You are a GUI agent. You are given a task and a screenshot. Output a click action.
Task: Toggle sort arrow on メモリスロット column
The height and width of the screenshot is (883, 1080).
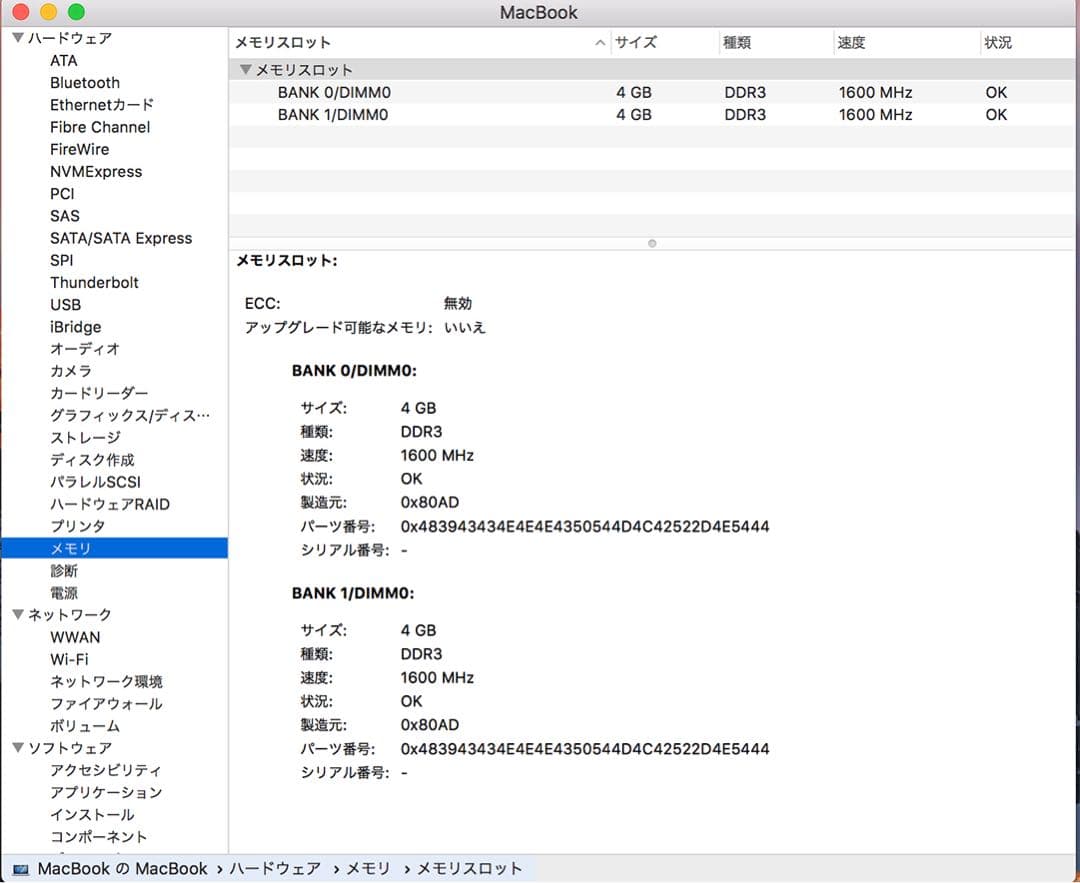click(600, 43)
